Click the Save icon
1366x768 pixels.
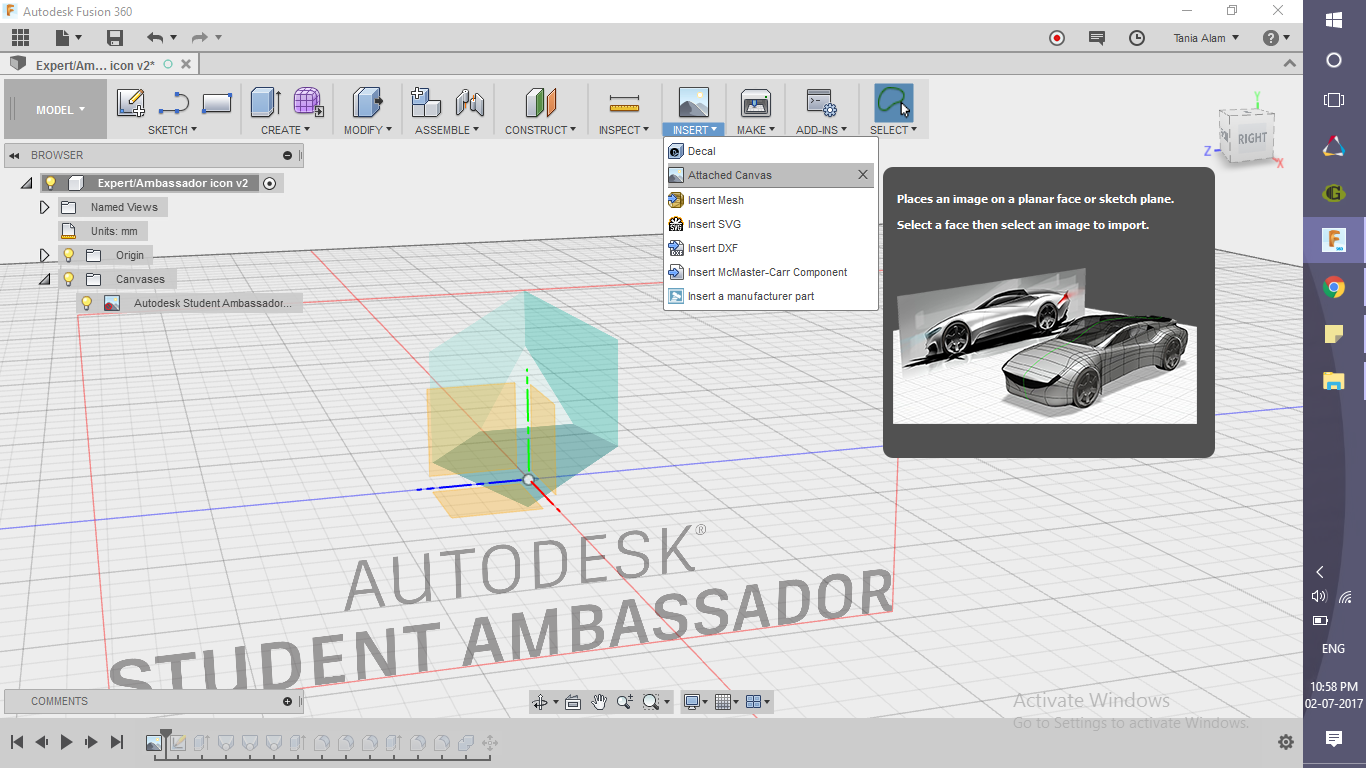(x=115, y=38)
